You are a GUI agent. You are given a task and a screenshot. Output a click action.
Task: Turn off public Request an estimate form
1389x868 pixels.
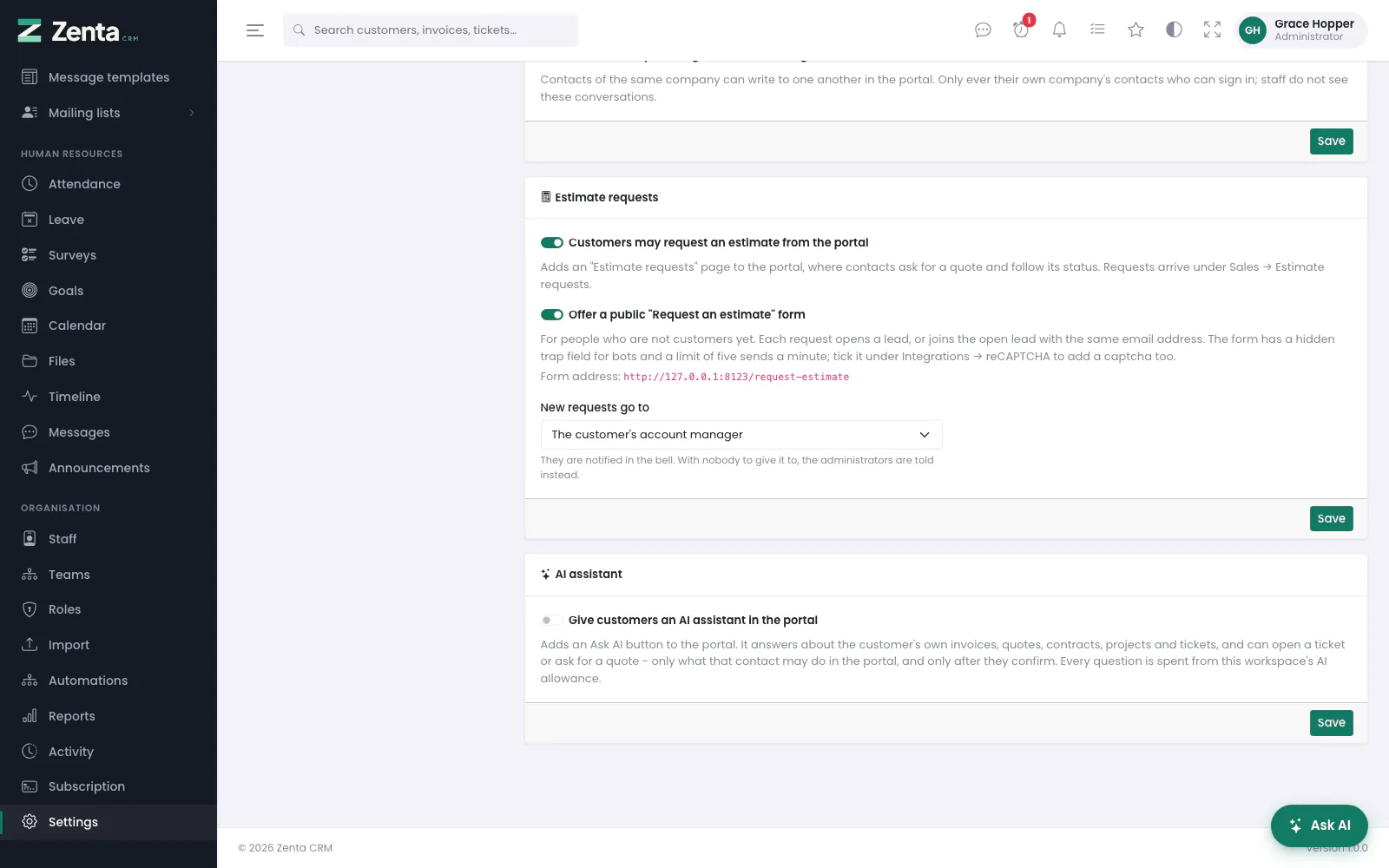coord(551,315)
